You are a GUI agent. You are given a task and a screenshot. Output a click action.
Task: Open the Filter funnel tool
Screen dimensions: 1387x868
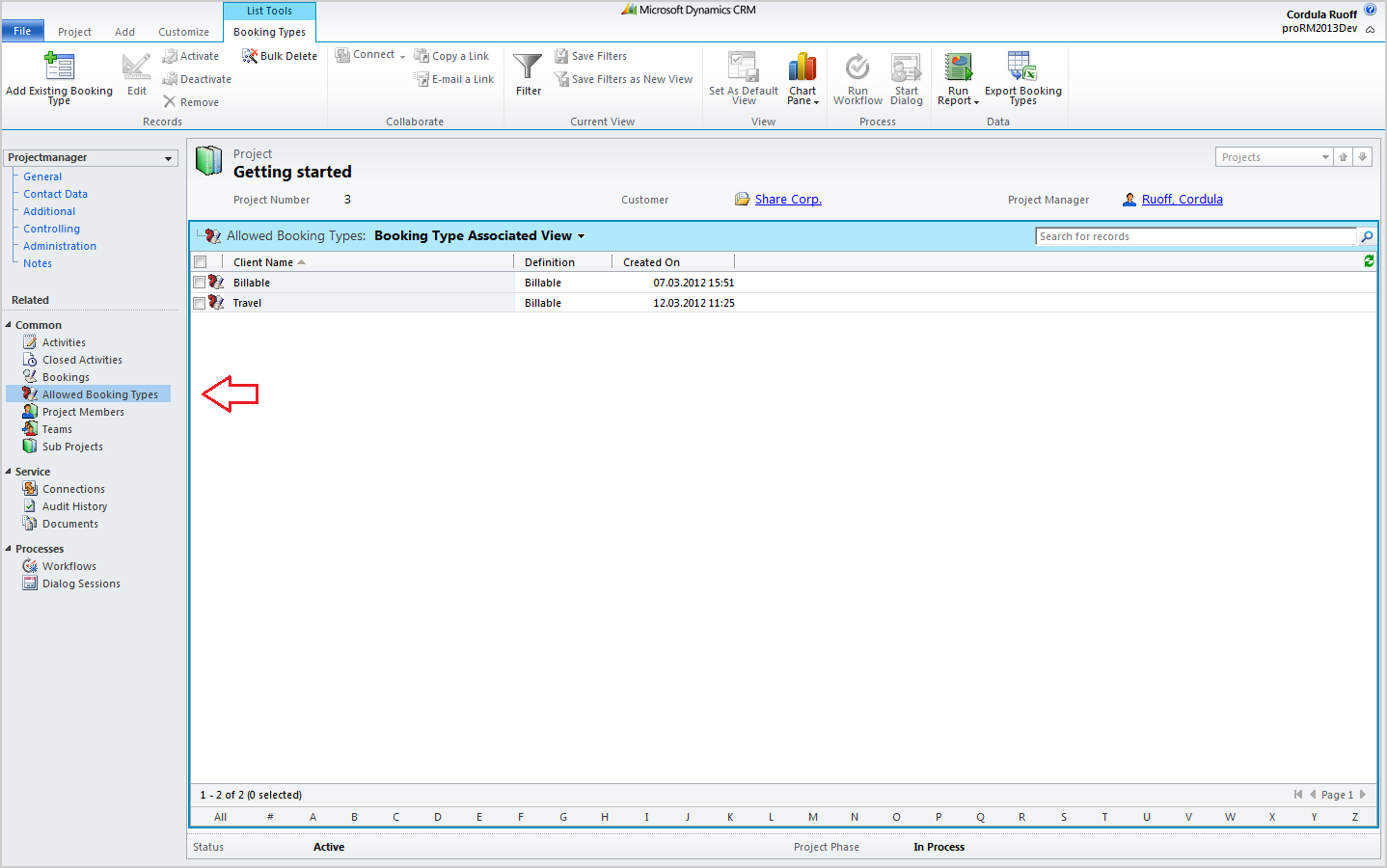click(528, 73)
